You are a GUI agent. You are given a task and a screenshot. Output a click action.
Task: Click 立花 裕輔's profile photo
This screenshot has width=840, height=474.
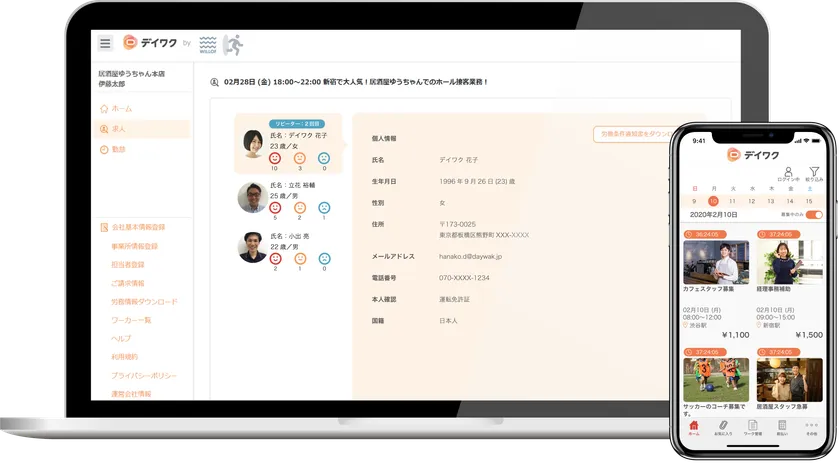coord(253,197)
